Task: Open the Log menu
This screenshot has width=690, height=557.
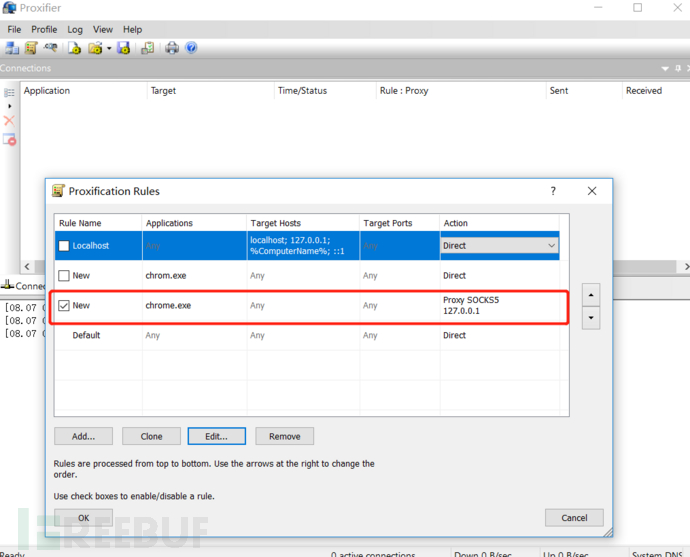Action: (x=75, y=29)
